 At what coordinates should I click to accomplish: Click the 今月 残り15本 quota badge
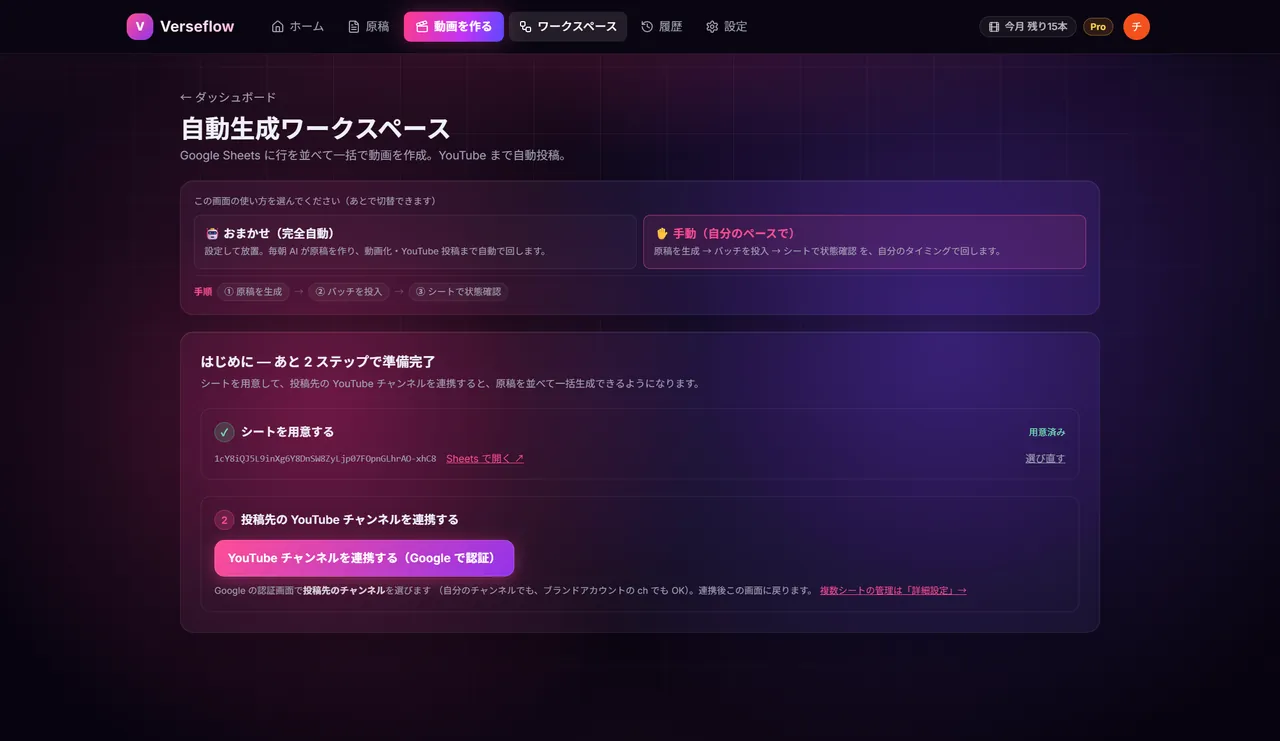1028,27
